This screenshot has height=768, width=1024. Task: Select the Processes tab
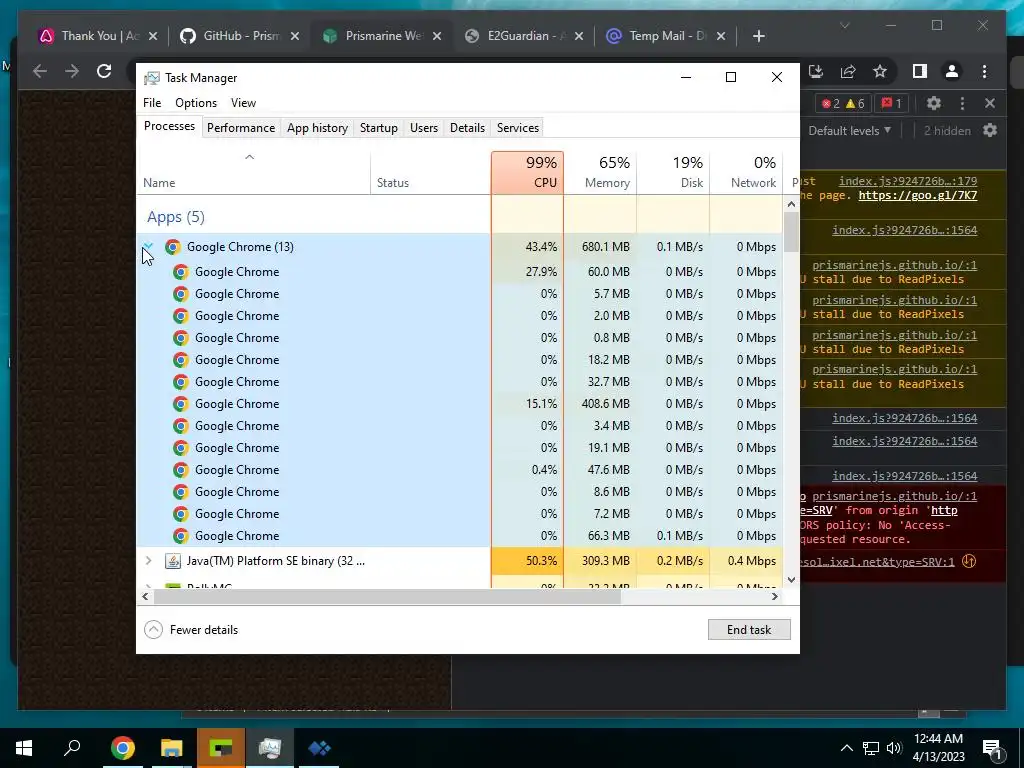click(169, 127)
